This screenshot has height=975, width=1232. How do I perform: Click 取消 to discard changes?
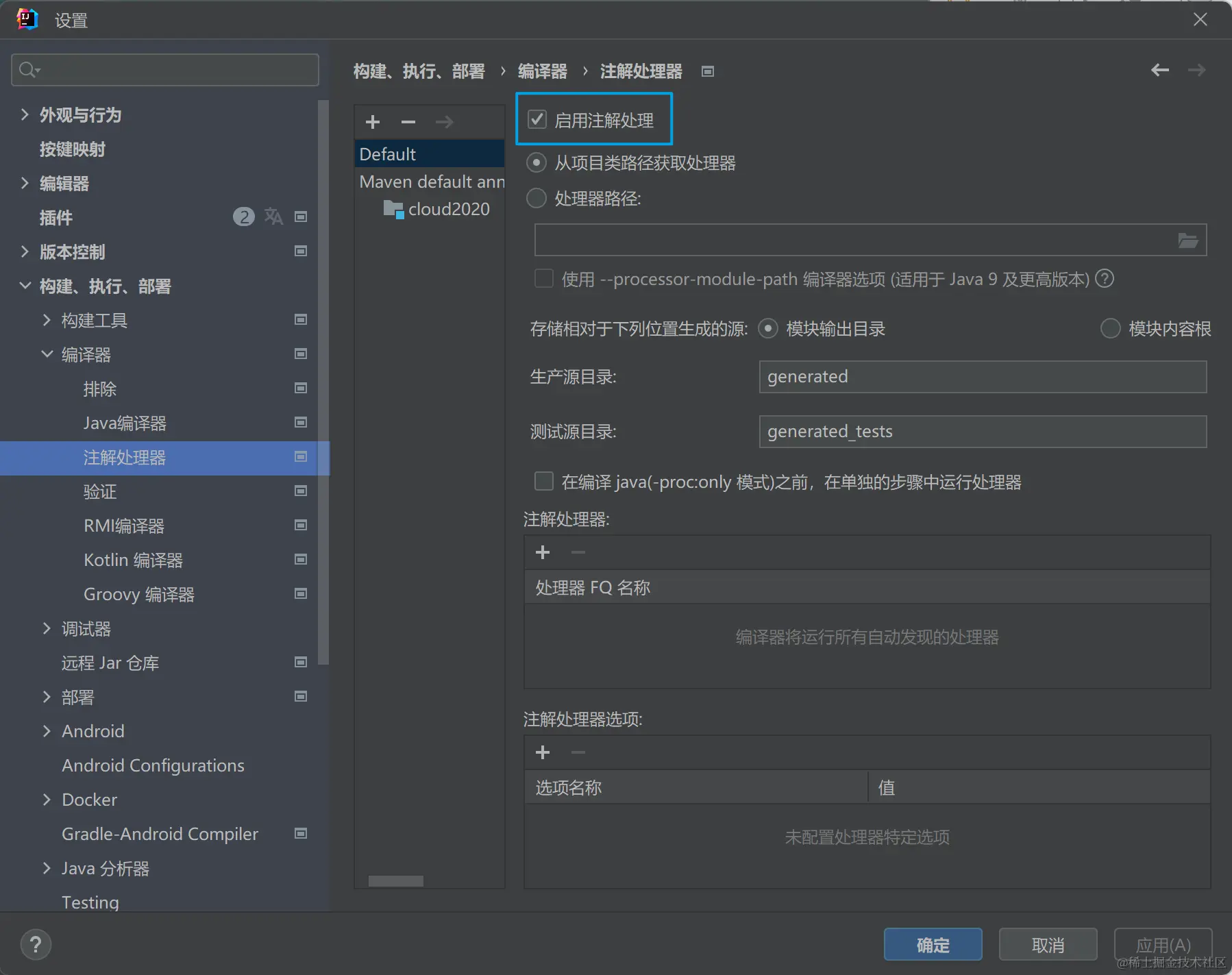pyautogui.click(x=1048, y=945)
